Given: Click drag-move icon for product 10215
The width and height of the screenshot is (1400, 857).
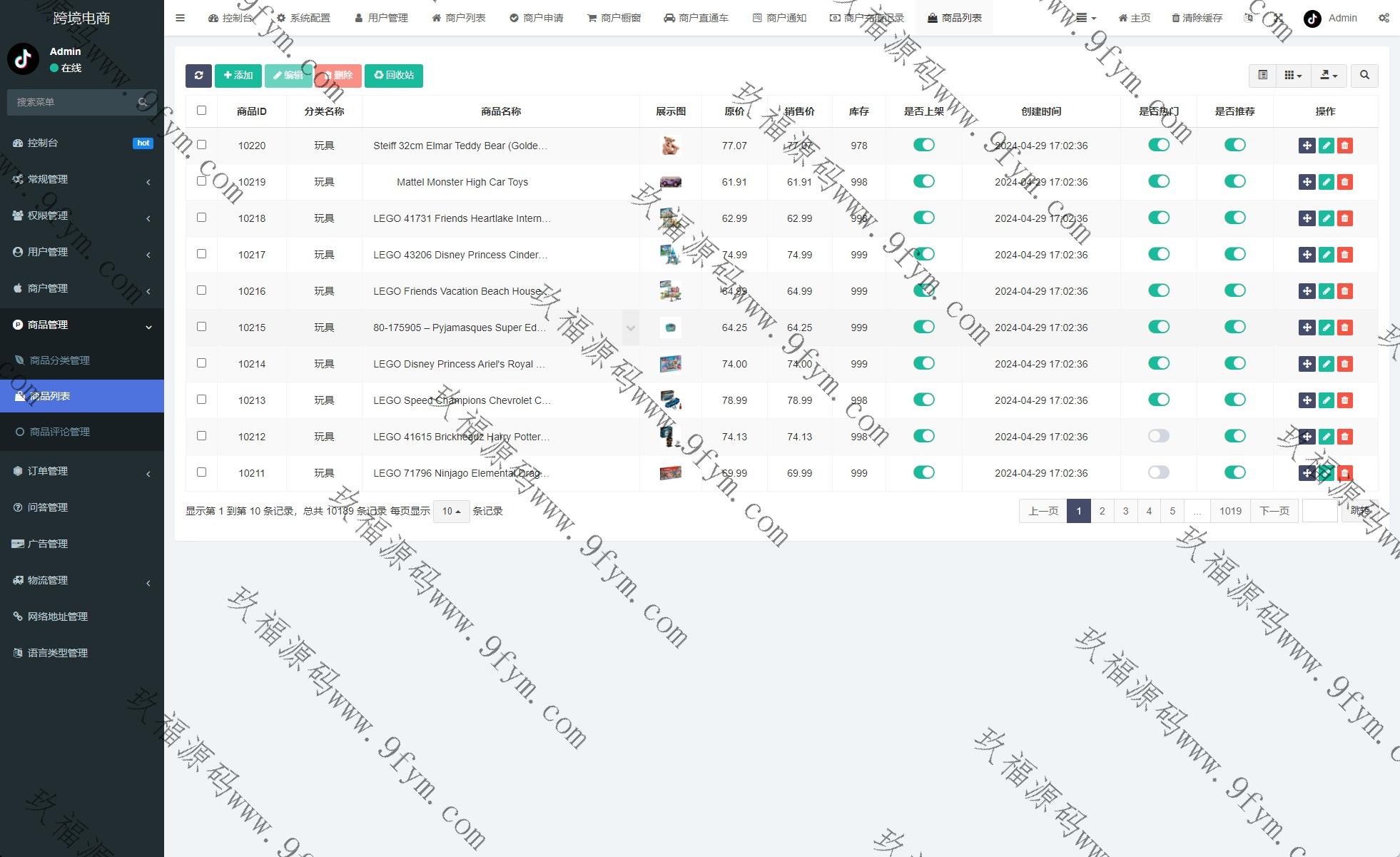Looking at the screenshot, I should (1307, 328).
